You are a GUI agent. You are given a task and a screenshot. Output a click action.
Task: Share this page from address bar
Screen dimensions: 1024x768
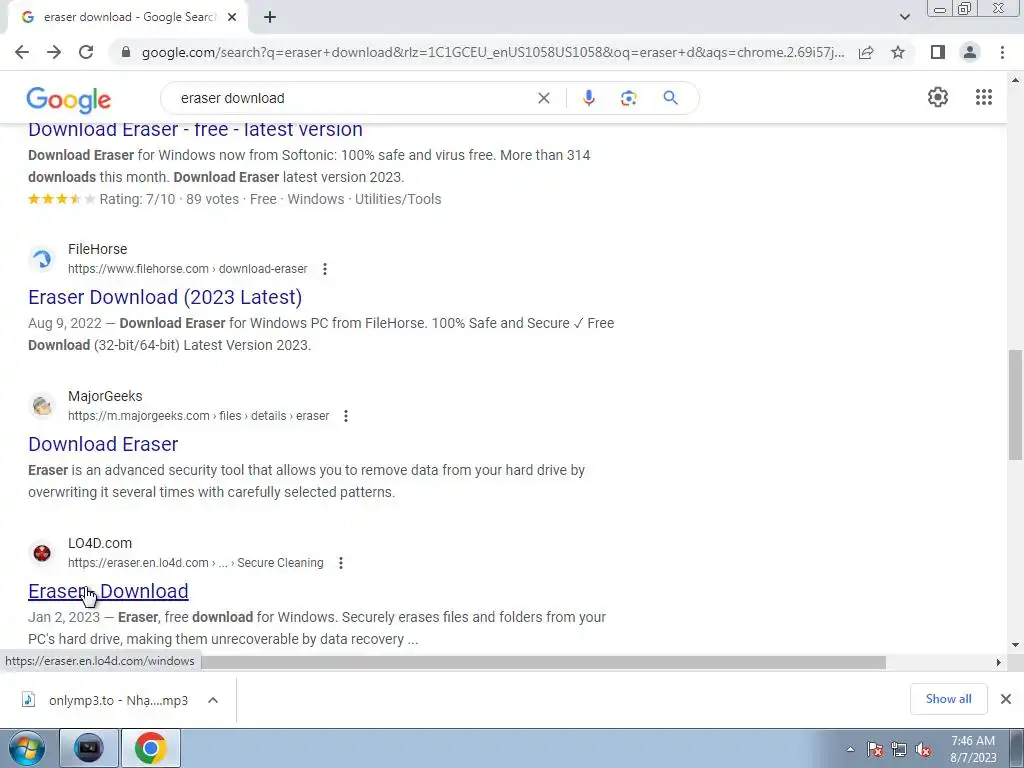[x=866, y=52]
